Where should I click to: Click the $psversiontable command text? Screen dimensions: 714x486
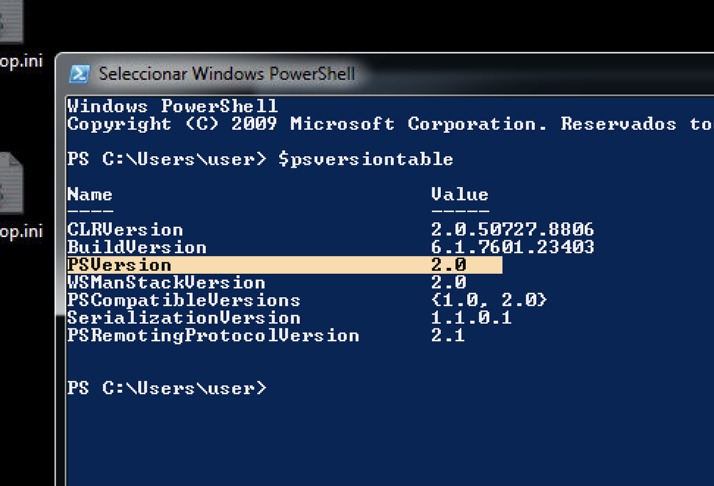pyautogui.click(x=365, y=159)
